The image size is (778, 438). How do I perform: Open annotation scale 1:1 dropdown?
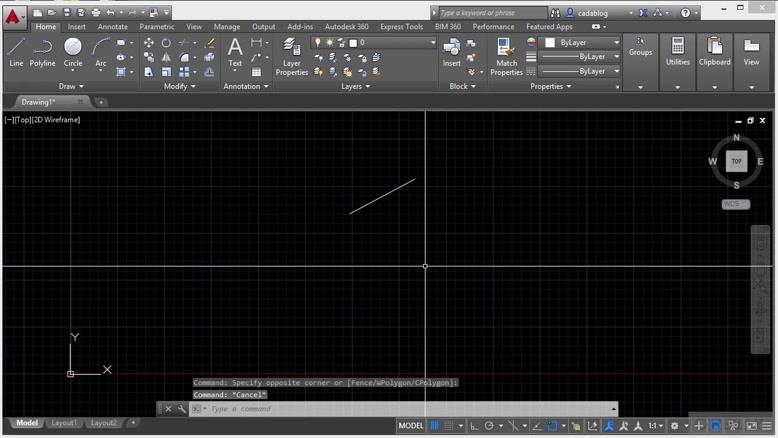click(655, 426)
